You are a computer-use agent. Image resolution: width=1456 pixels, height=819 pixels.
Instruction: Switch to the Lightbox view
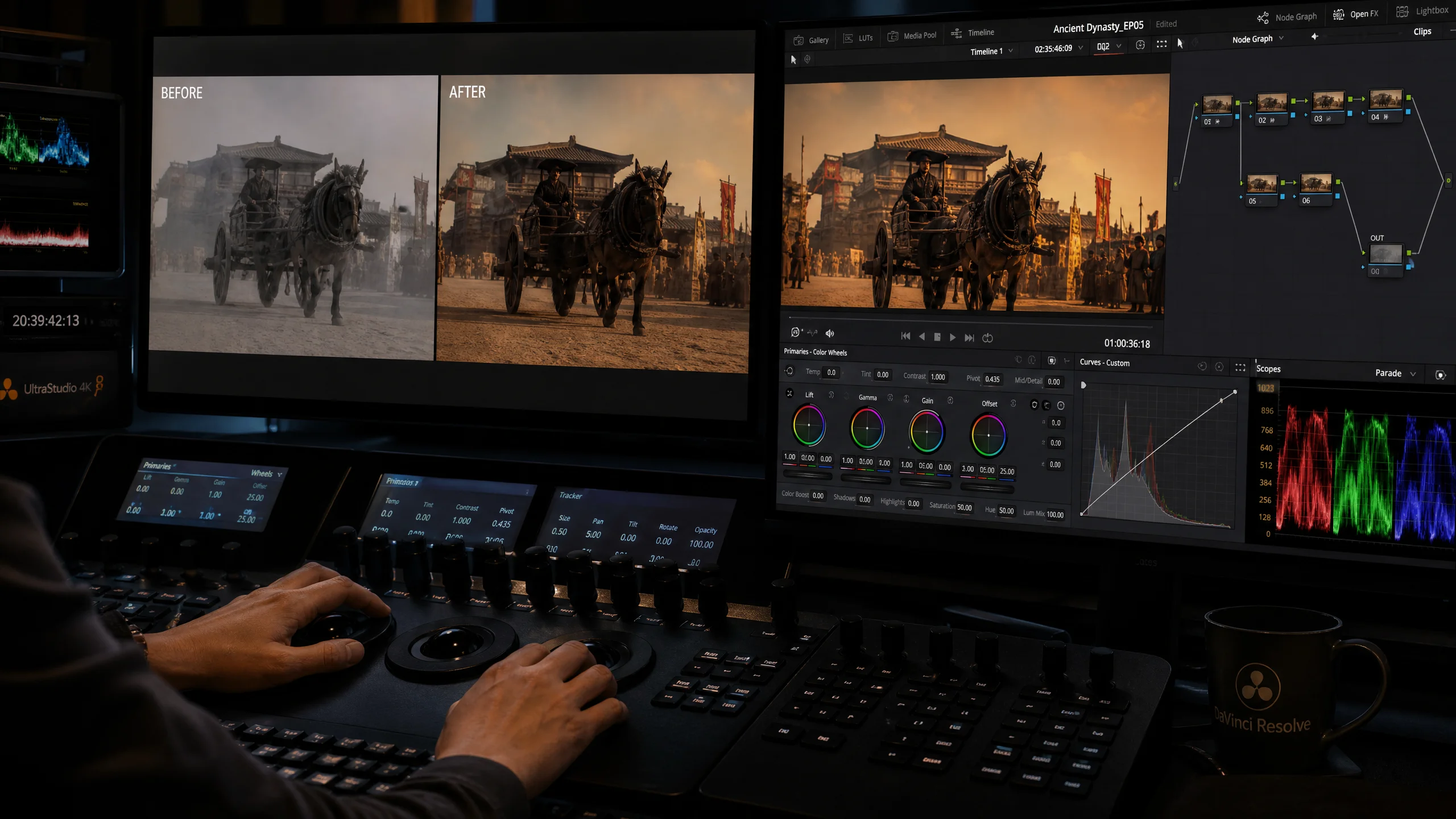pos(1422,11)
